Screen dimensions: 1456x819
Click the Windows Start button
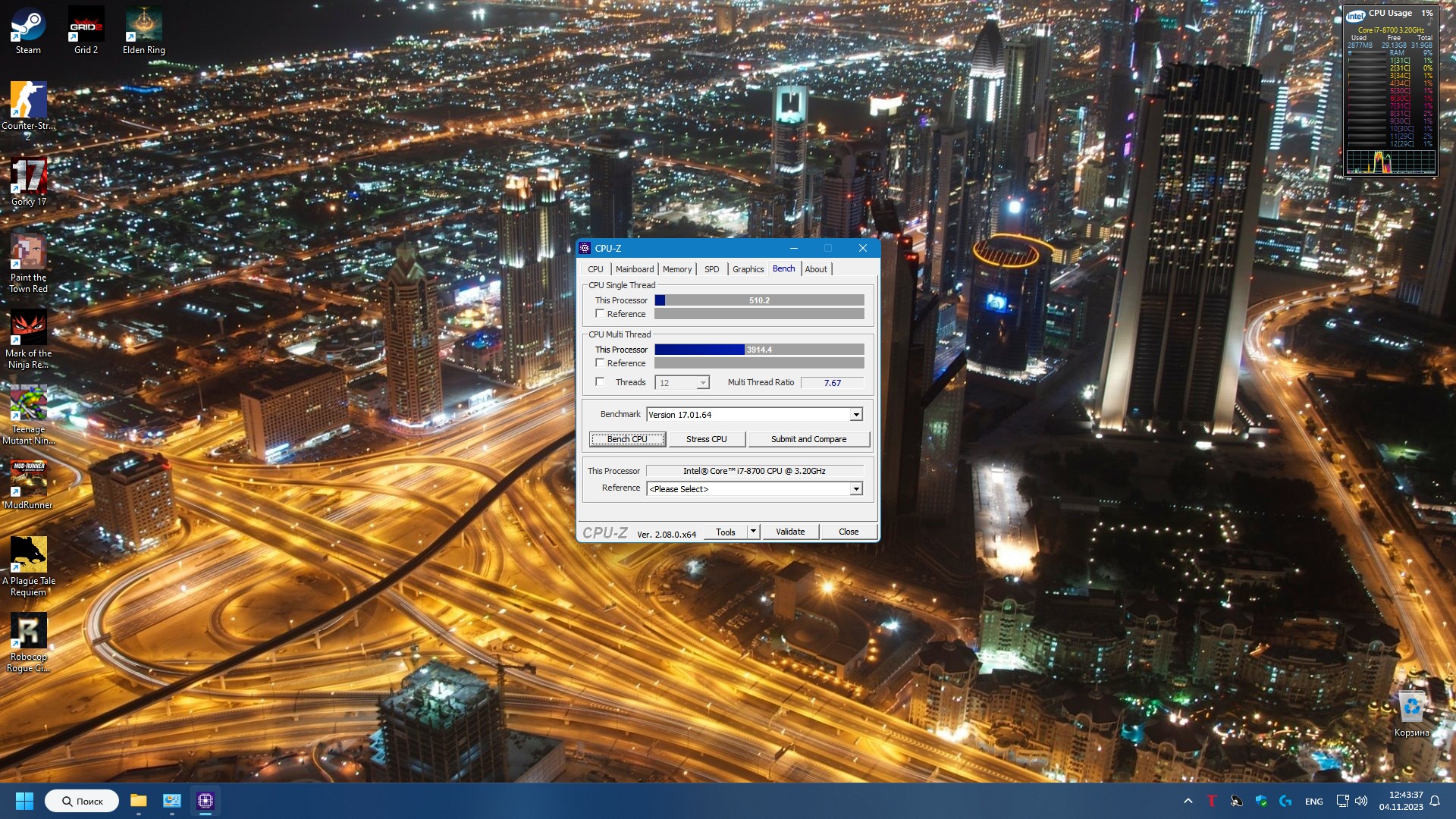click(24, 801)
